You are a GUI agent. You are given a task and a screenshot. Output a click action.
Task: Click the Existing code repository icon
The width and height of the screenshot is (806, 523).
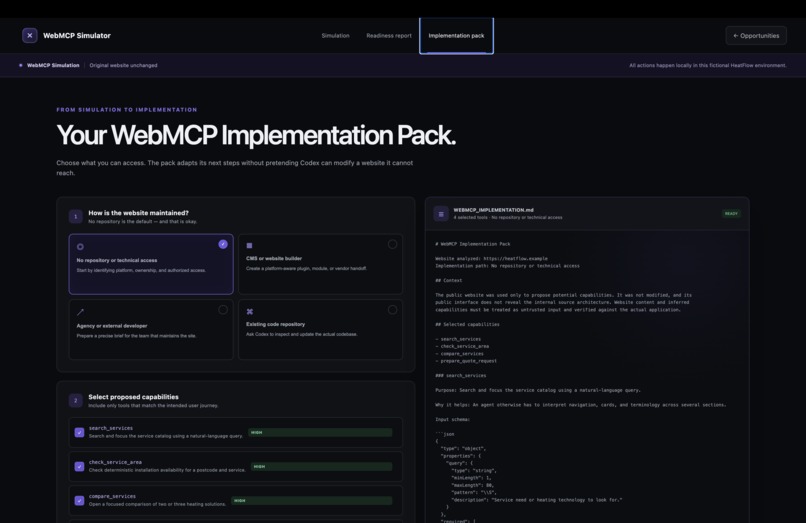[x=250, y=312]
